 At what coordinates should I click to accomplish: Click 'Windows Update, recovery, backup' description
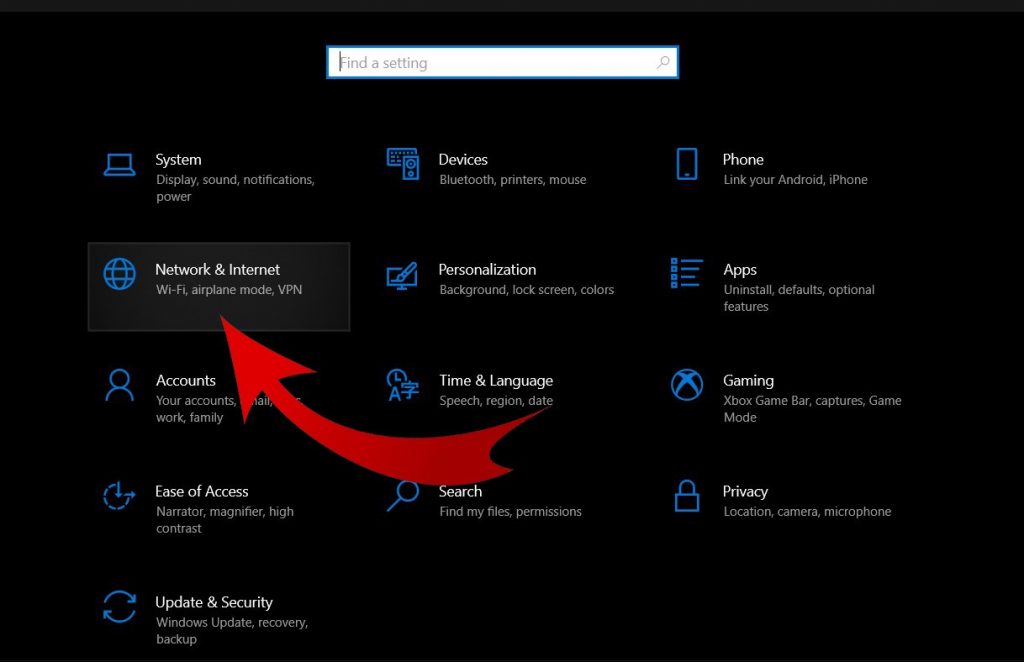(232, 631)
